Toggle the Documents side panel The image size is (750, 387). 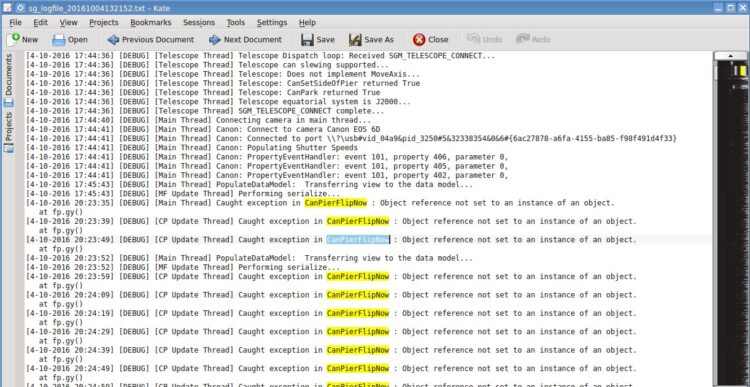(9, 80)
